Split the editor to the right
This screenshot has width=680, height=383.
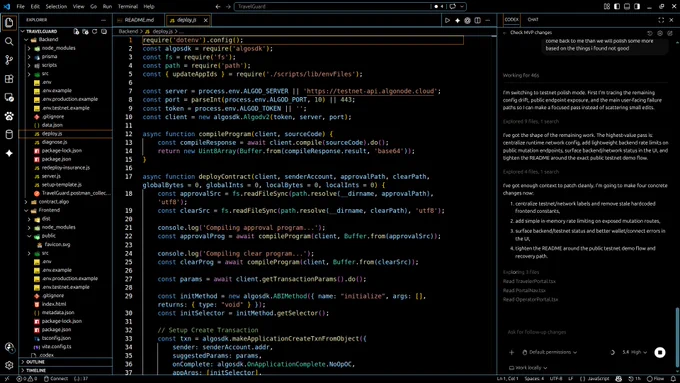pos(477,20)
